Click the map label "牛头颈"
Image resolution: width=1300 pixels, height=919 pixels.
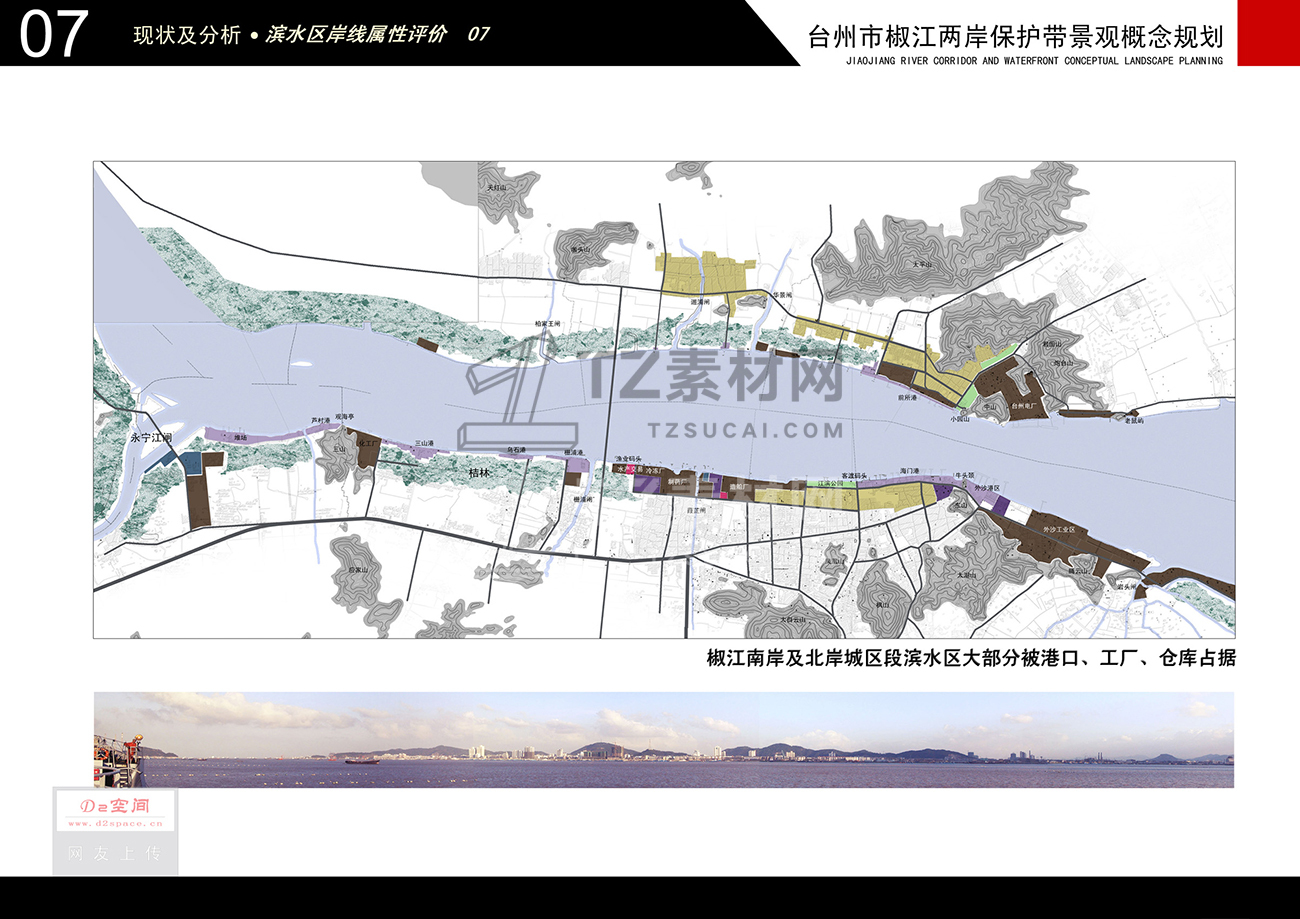tap(964, 477)
